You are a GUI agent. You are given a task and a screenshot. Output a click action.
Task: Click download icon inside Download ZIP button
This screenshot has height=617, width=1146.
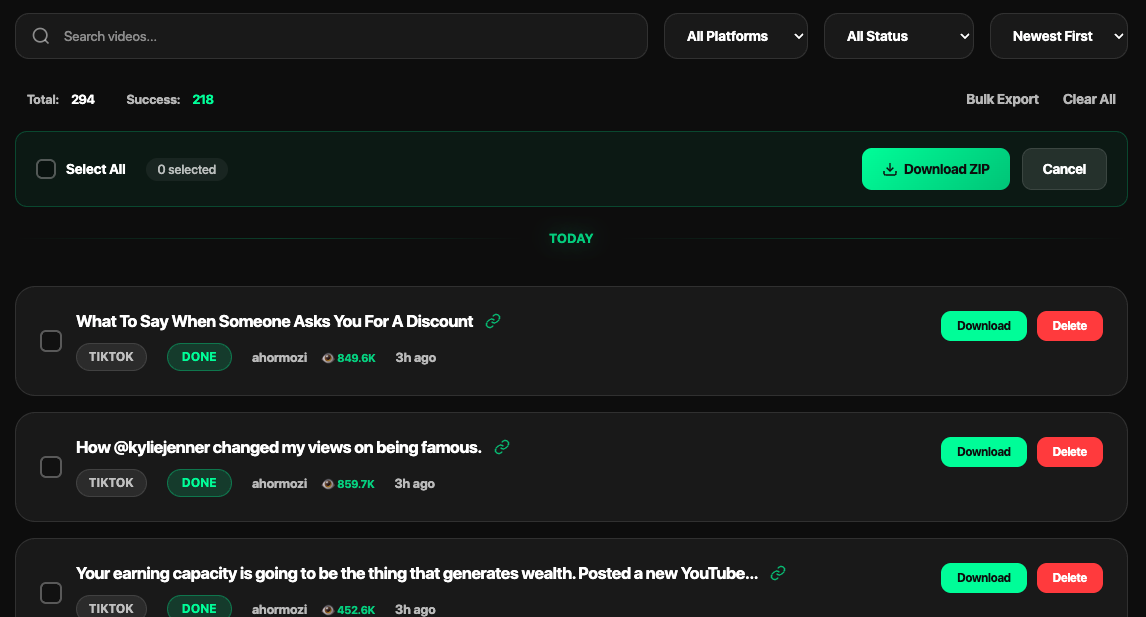(888, 169)
